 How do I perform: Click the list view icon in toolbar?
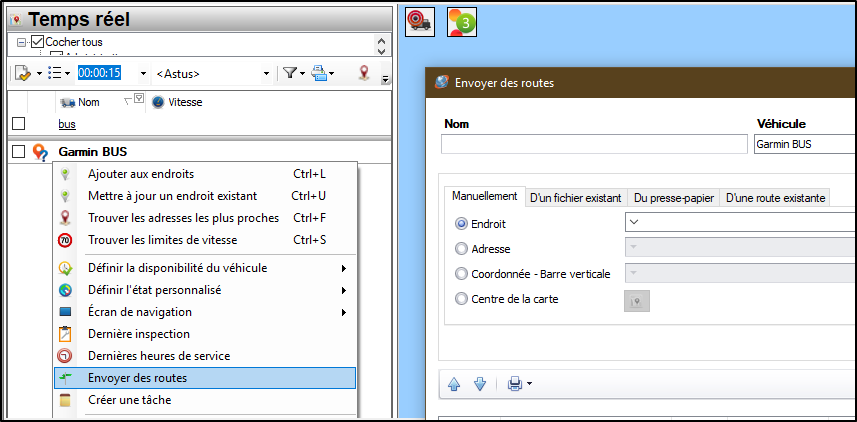coord(56,73)
